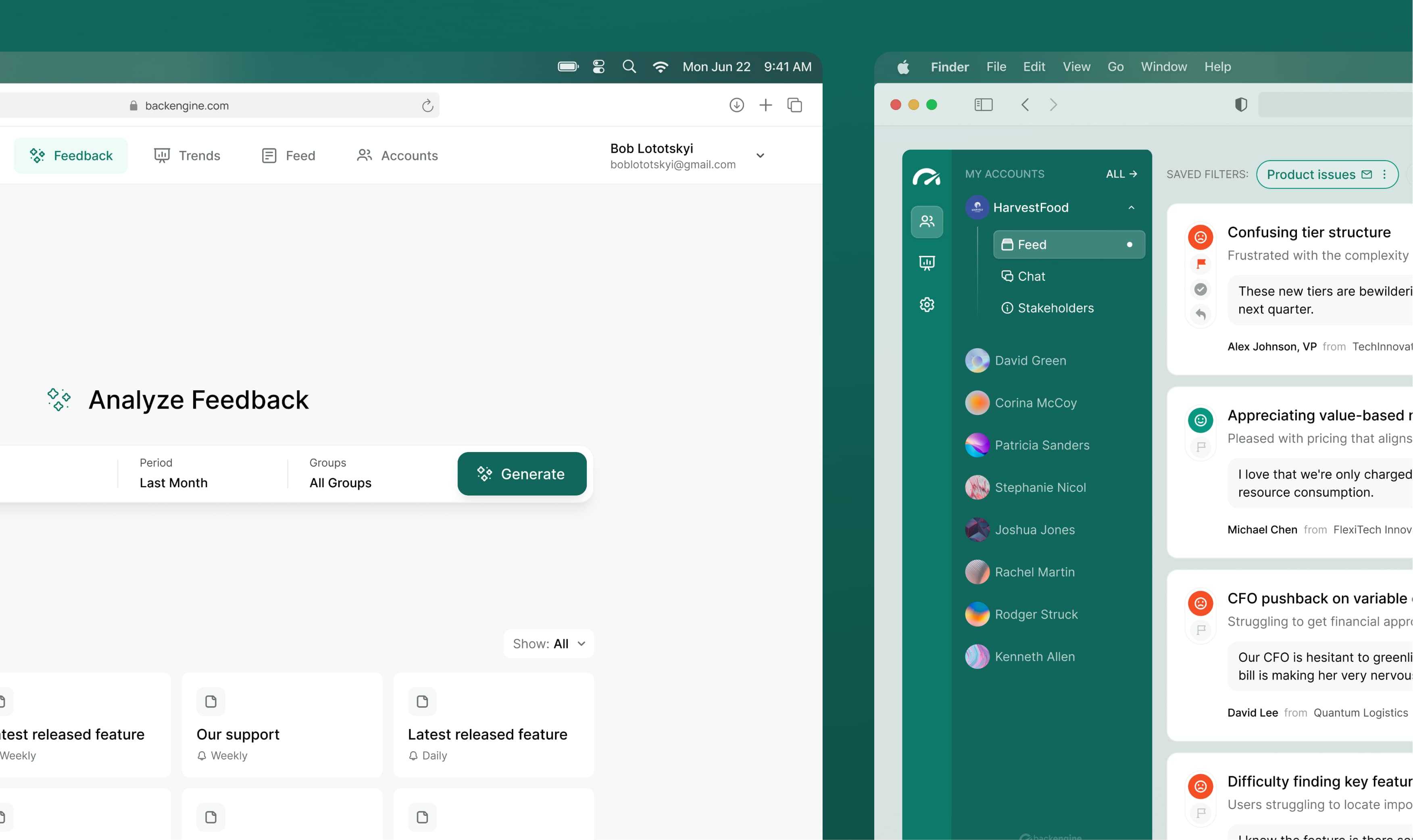Select Stephanie Nicol in accounts list
The height and width of the screenshot is (840, 1413).
(x=1025, y=488)
